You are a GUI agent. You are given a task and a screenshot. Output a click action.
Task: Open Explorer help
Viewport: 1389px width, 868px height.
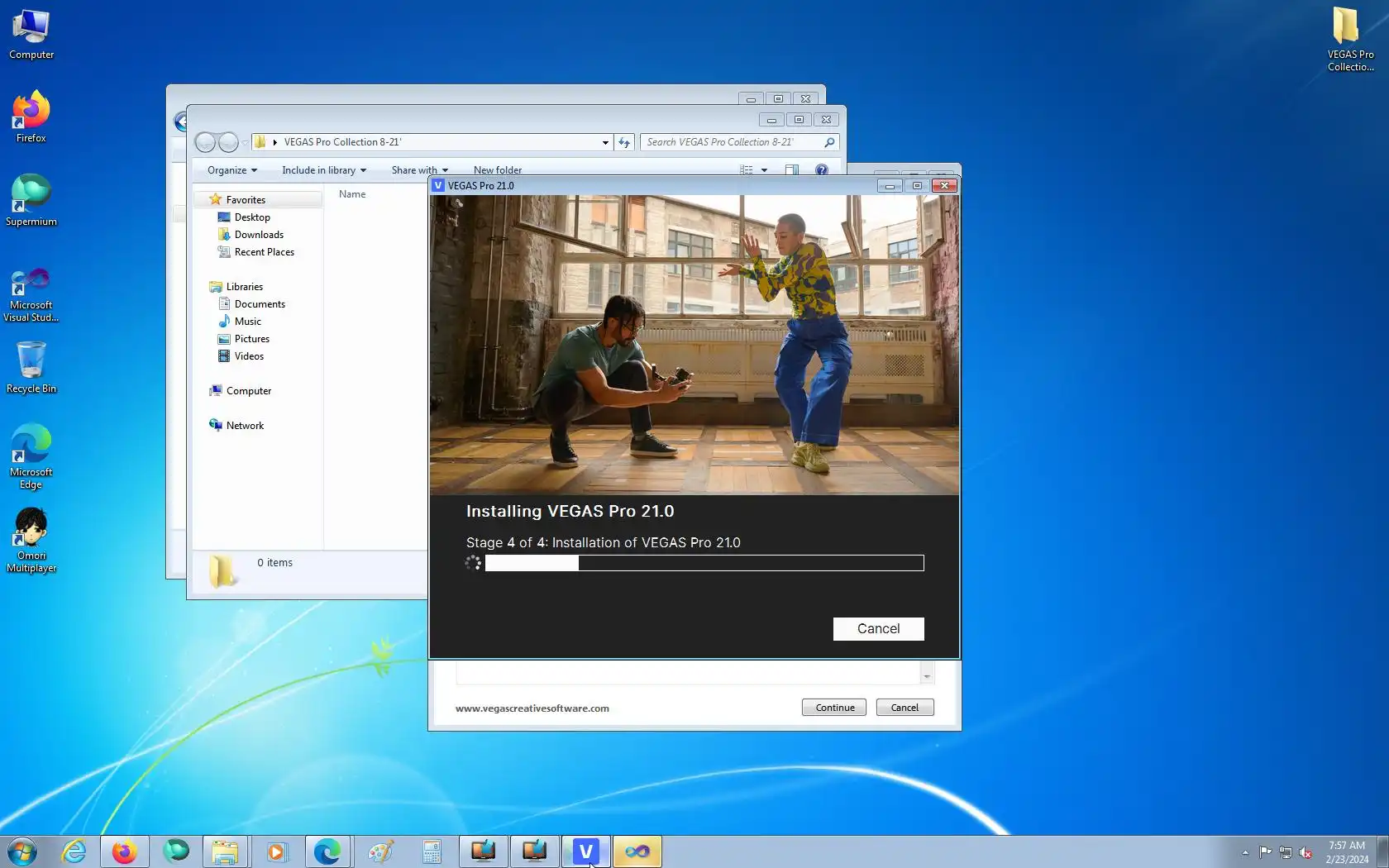[822, 170]
